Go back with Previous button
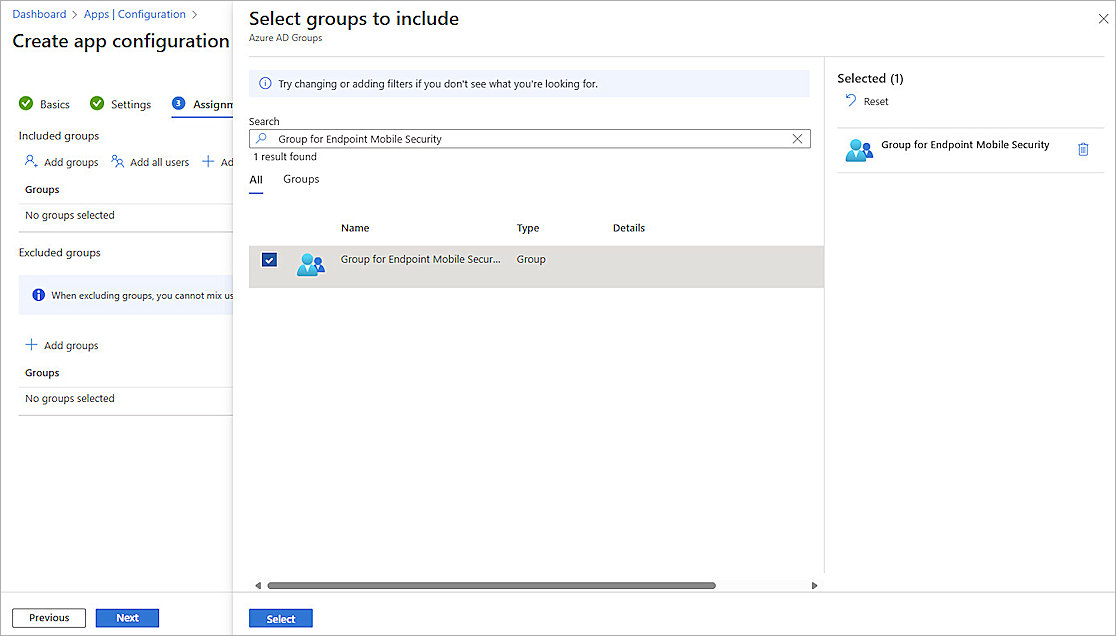1116x636 pixels. pos(49,618)
